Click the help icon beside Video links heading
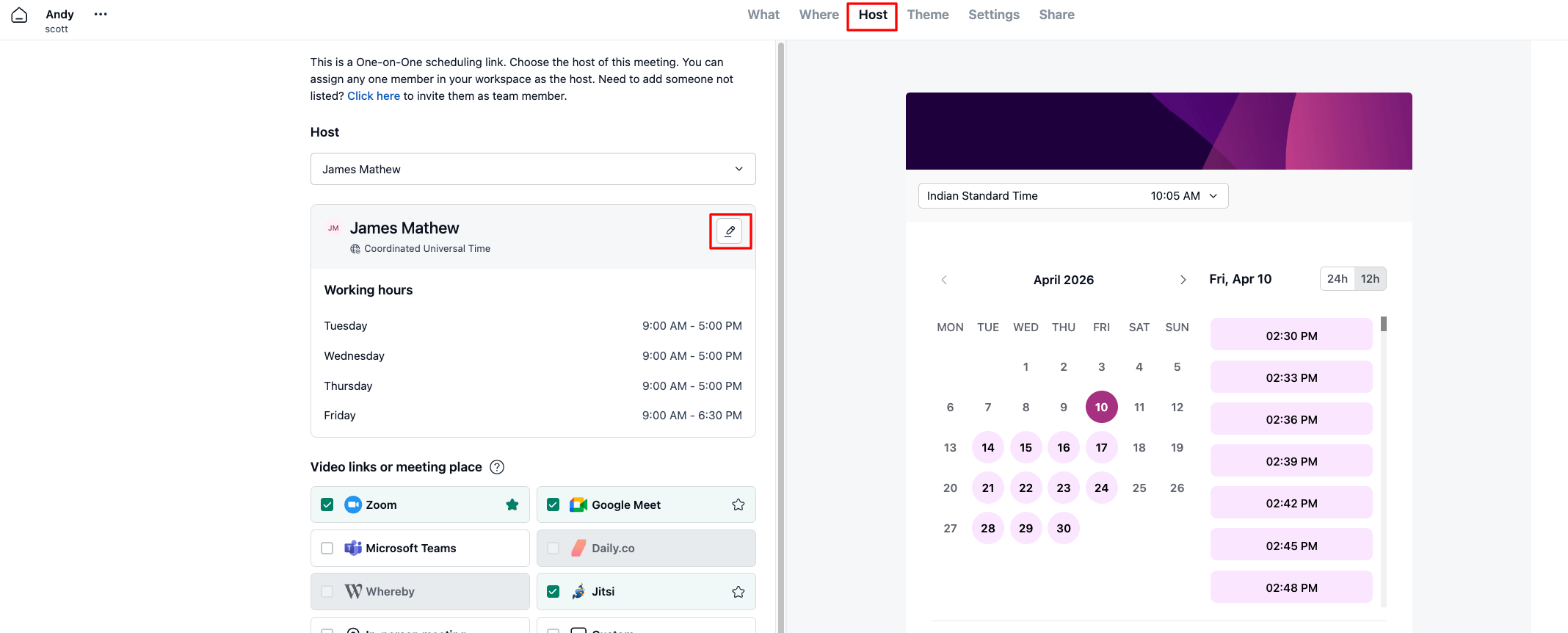1568x633 pixels. 497,467
